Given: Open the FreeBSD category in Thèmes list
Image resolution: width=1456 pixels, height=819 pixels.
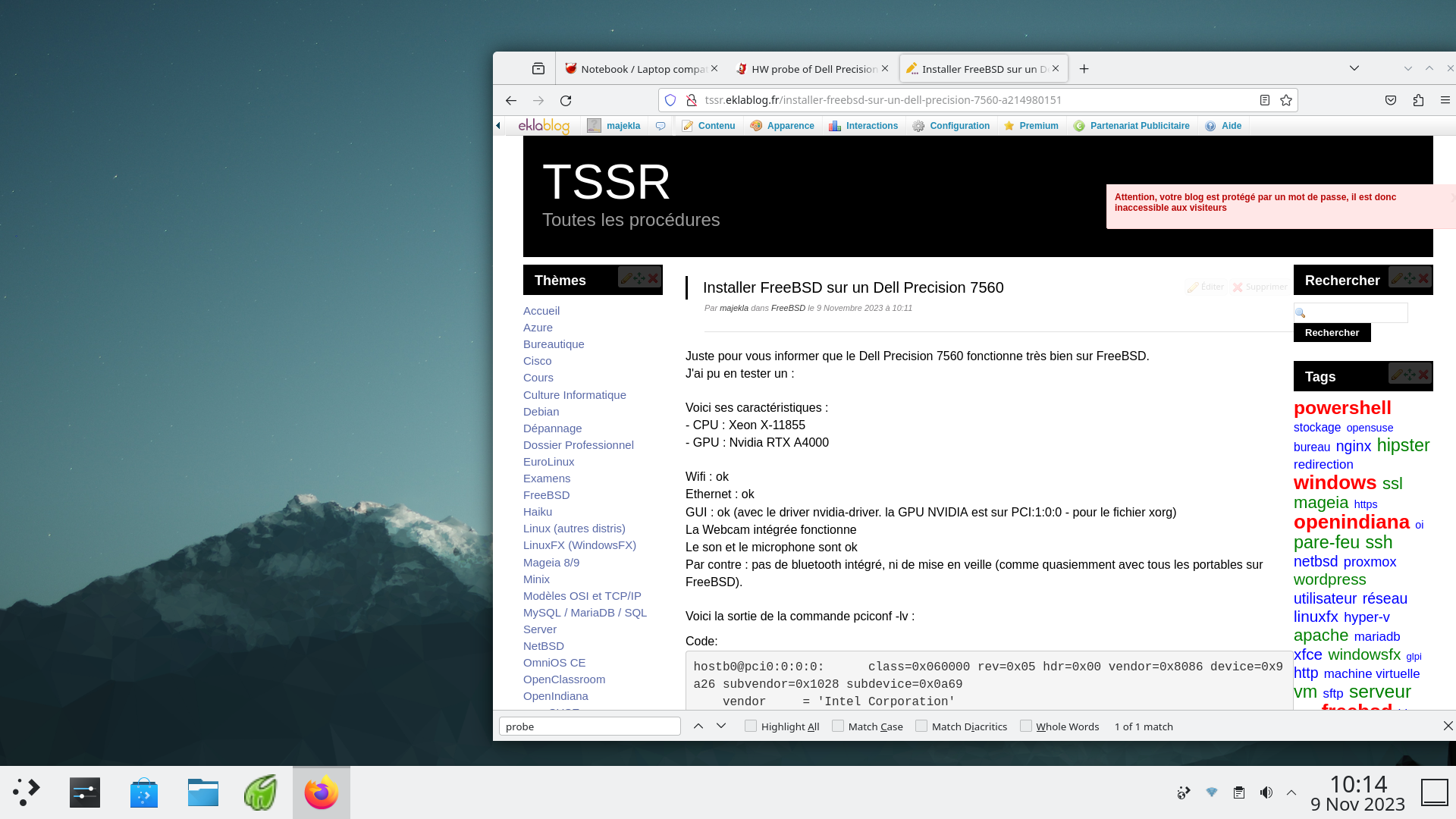Looking at the screenshot, I should coord(546,495).
